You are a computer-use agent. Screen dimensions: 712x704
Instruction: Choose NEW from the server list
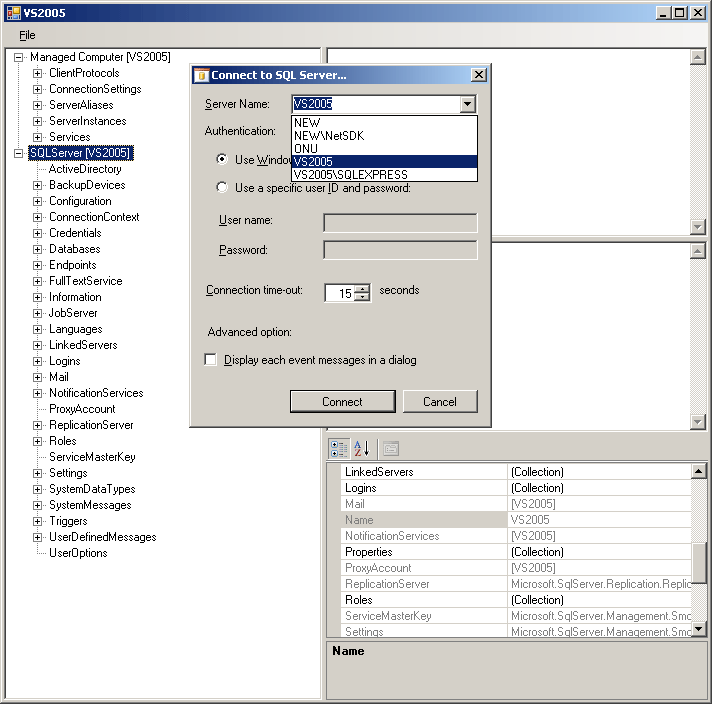pos(384,123)
